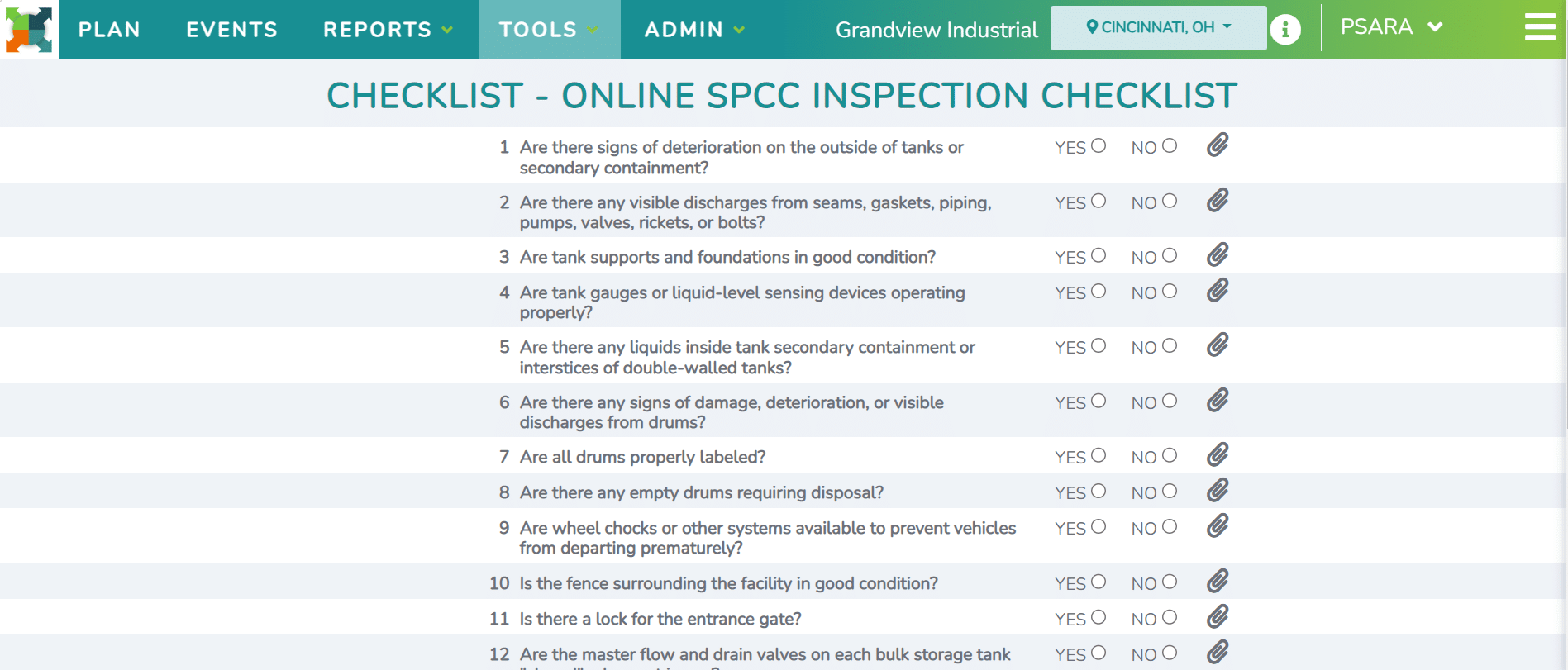Screen dimensions: 1568x670
Task: Attach a file to question 3
Action: [x=1218, y=255]
